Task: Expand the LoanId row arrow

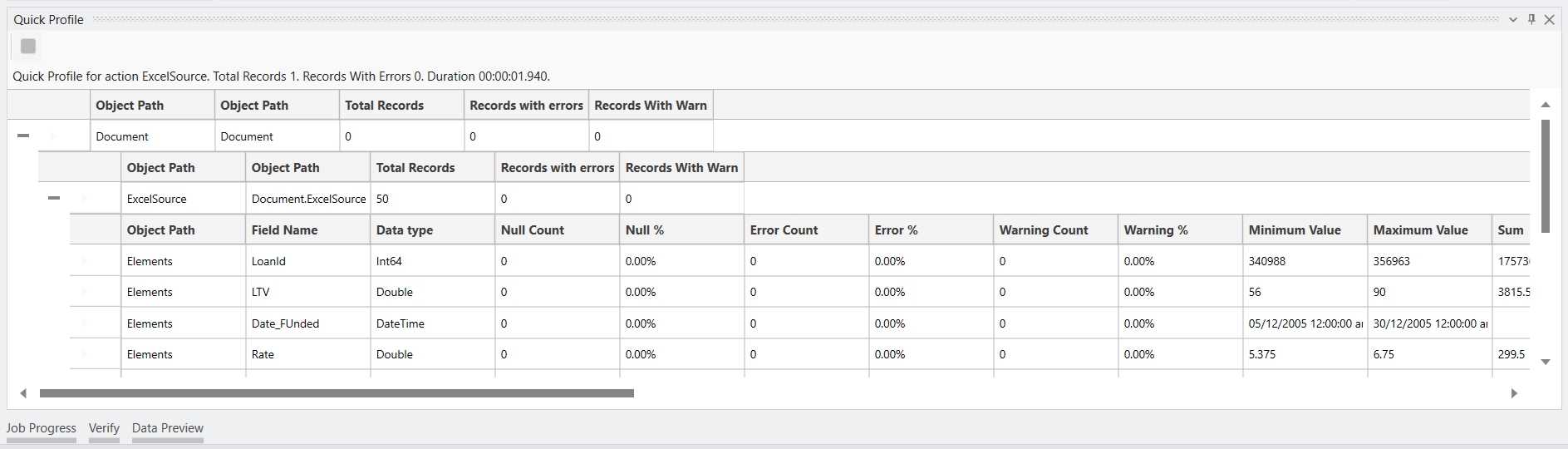Action: point(85,261)
